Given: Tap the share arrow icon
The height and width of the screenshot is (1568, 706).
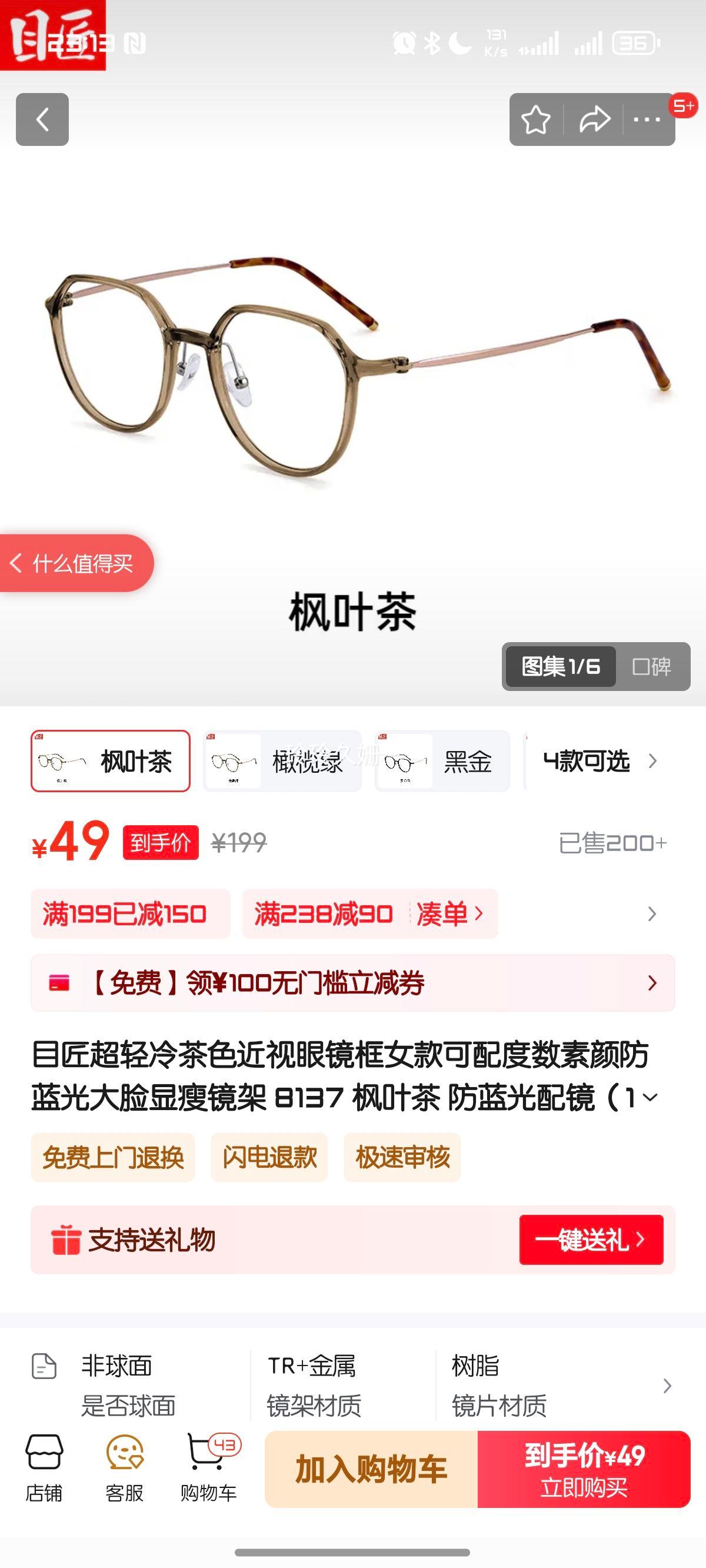Looking at the screenshot, I should (x=595, y=119).
